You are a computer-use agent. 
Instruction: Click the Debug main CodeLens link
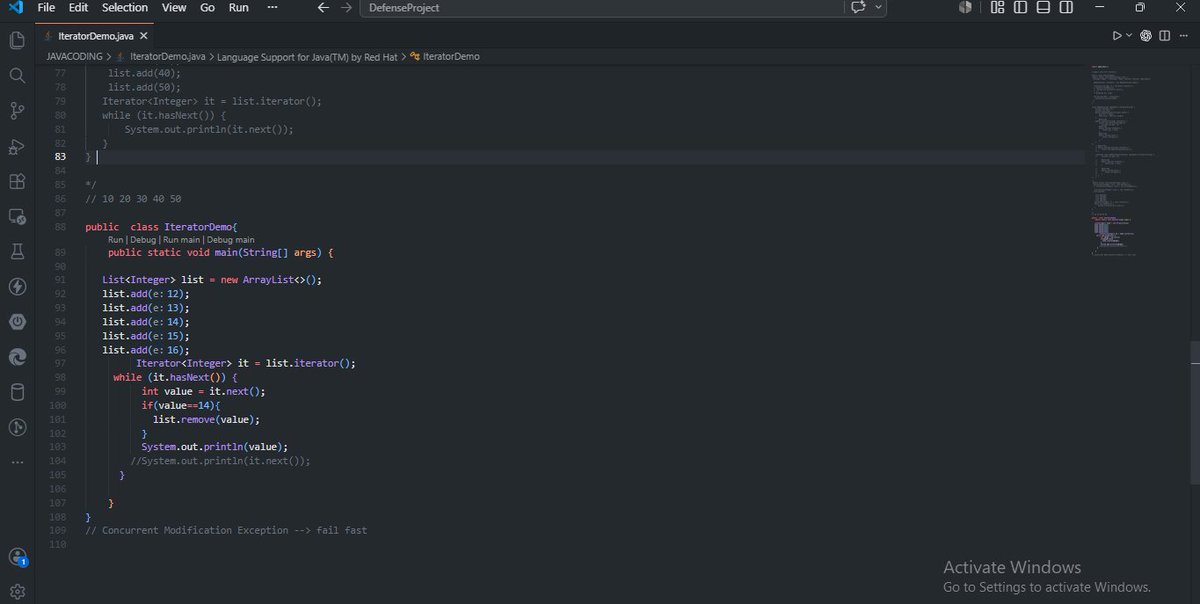tap(231, 240)
